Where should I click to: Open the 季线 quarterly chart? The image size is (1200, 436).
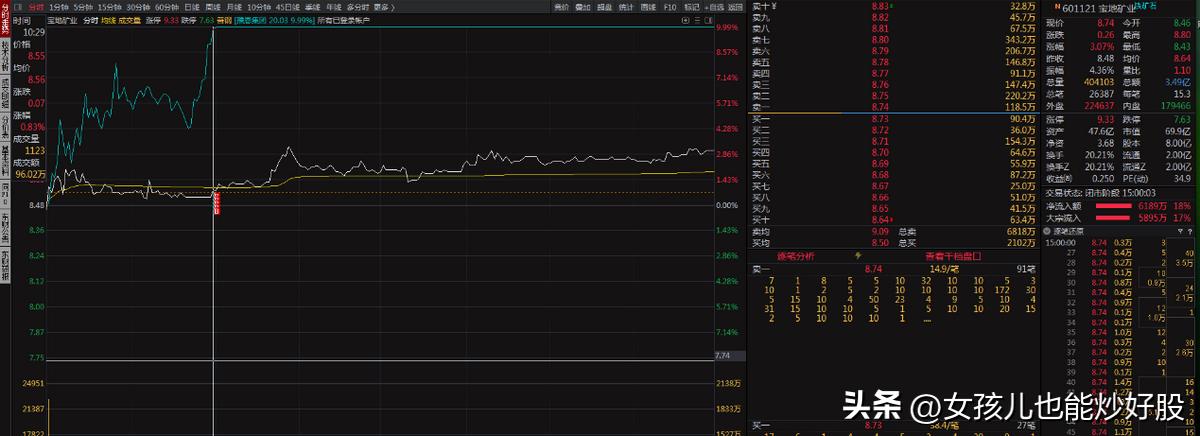(314, 7)
